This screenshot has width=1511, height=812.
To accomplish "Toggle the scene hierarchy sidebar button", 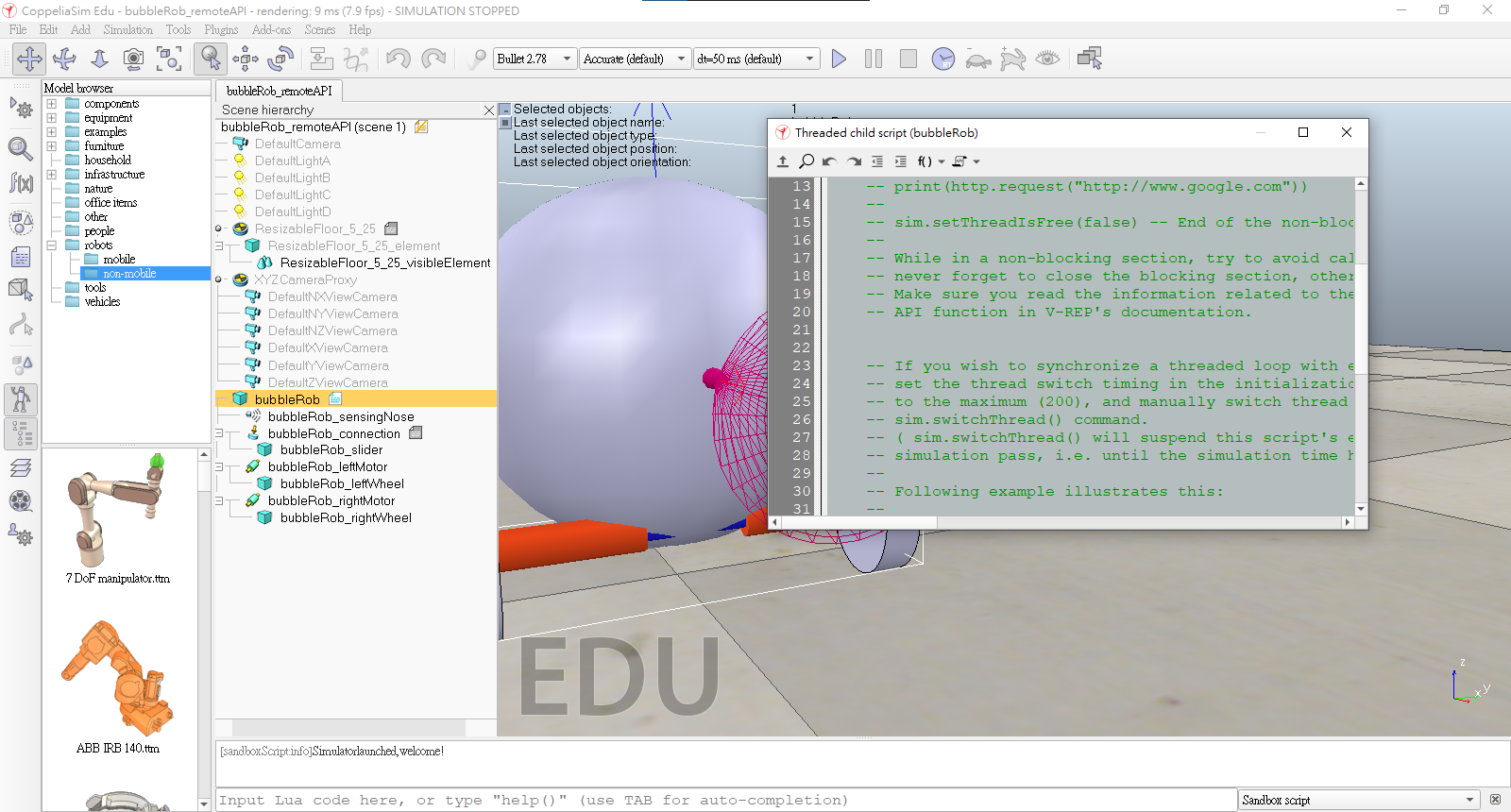I will coord(21,434).
